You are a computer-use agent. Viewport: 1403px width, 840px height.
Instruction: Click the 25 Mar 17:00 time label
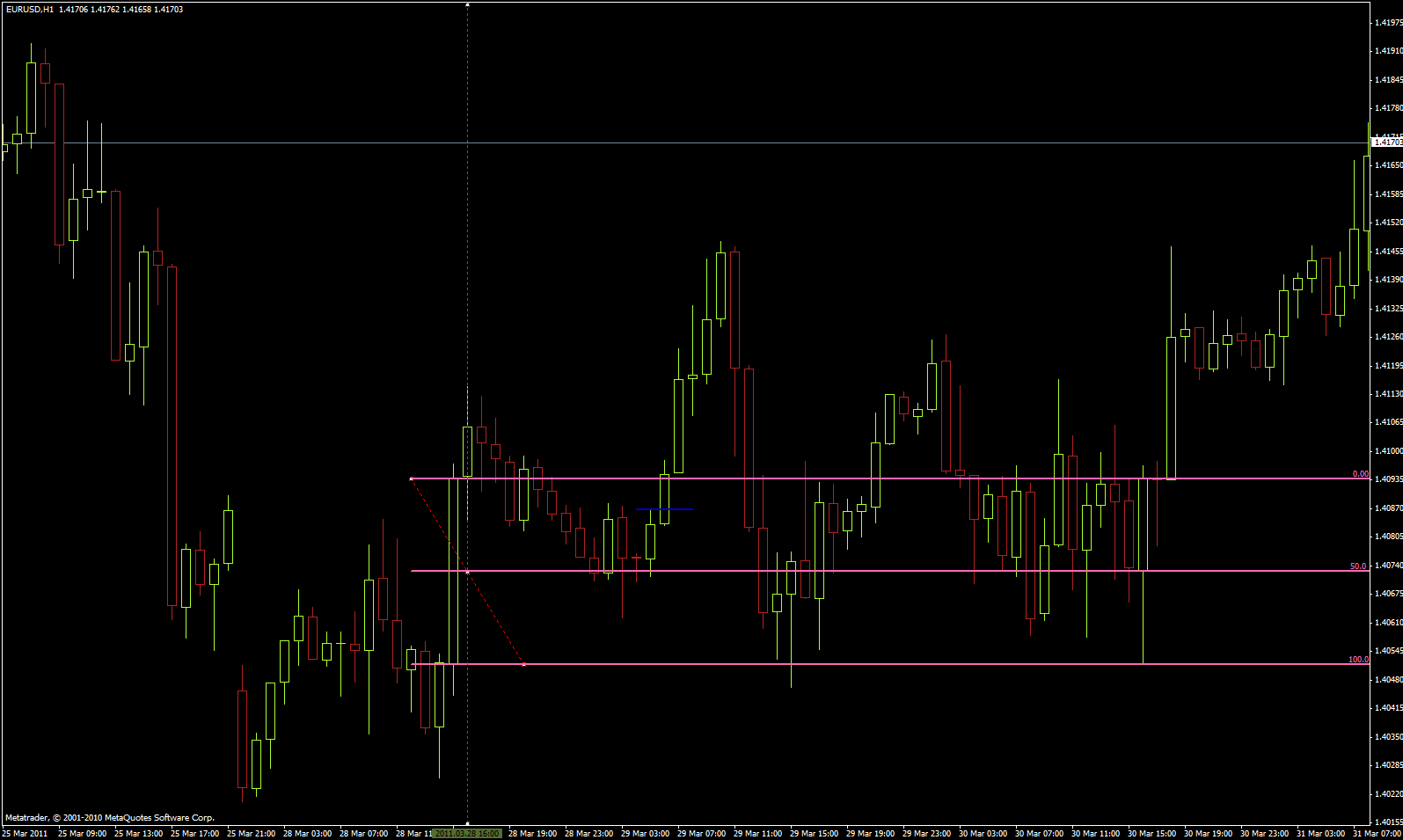194,834
